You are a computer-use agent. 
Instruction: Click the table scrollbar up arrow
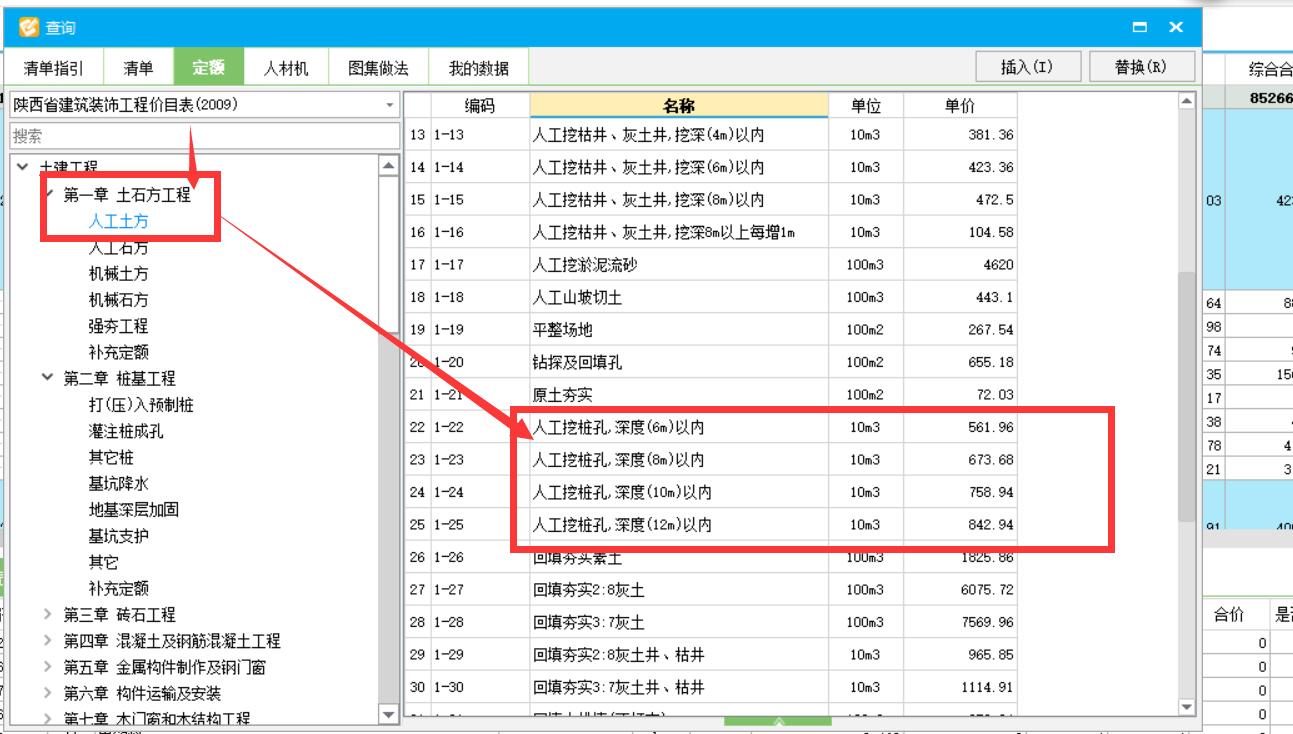(1187, 101)
